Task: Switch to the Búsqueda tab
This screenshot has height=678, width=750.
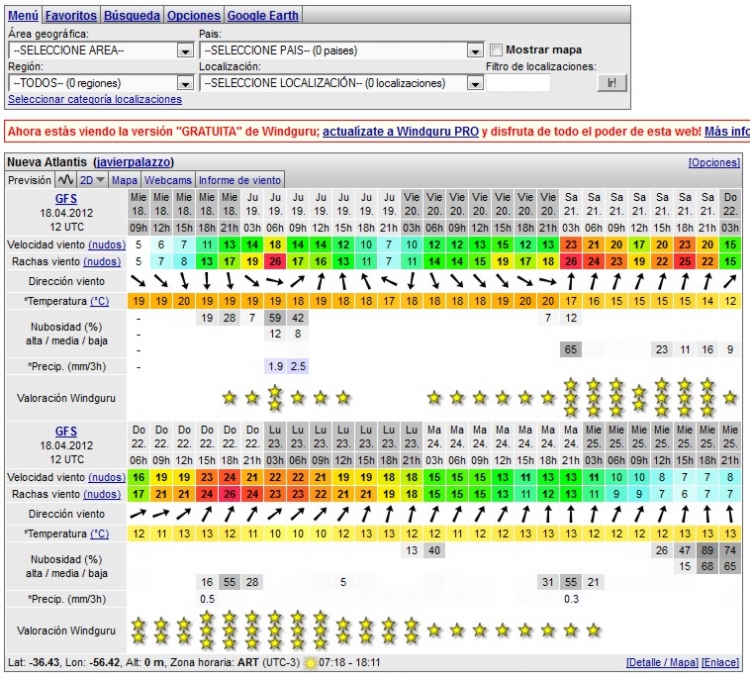Action: pos(132,15)
